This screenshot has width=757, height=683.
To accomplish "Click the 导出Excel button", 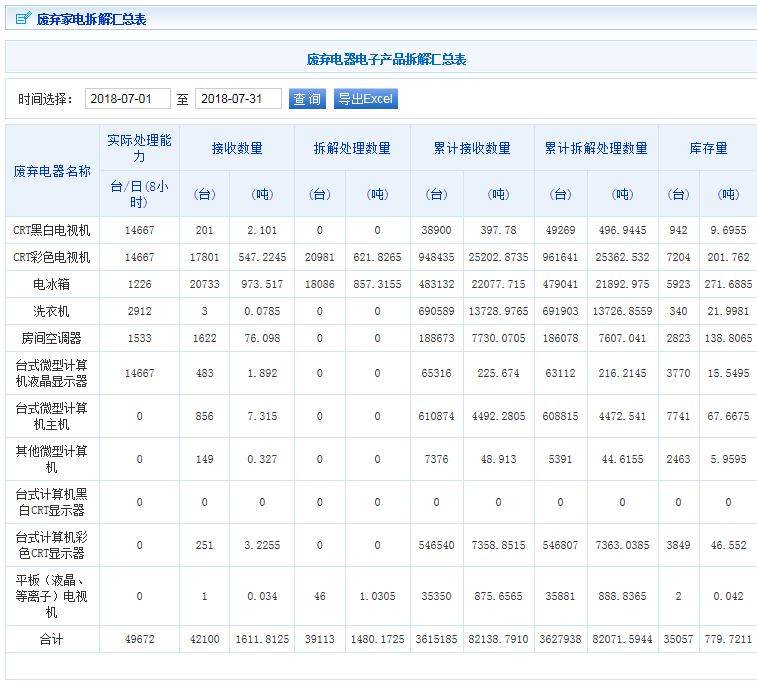I will pyautogui.click(x=365, y=99).
